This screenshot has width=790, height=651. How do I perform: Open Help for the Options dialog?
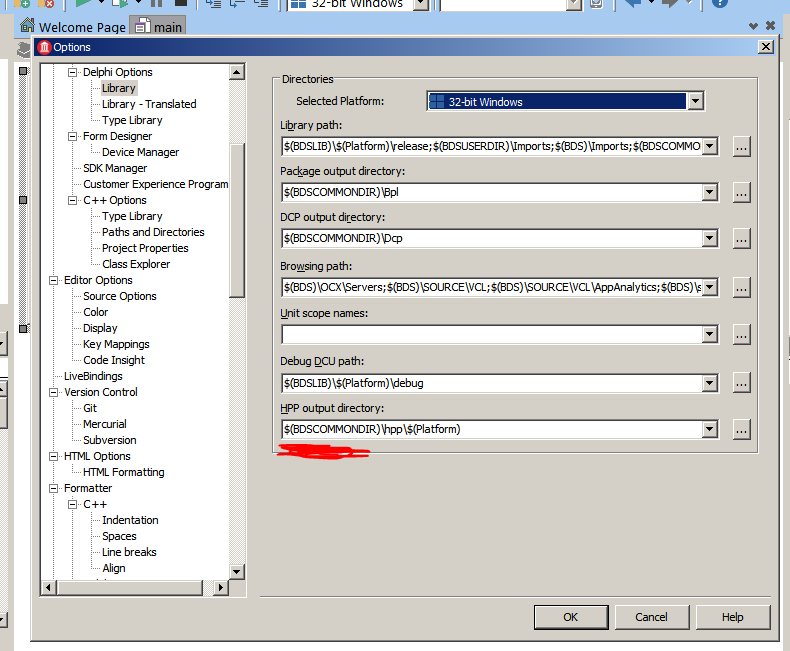pyautogui.click(x=733, y=617)
